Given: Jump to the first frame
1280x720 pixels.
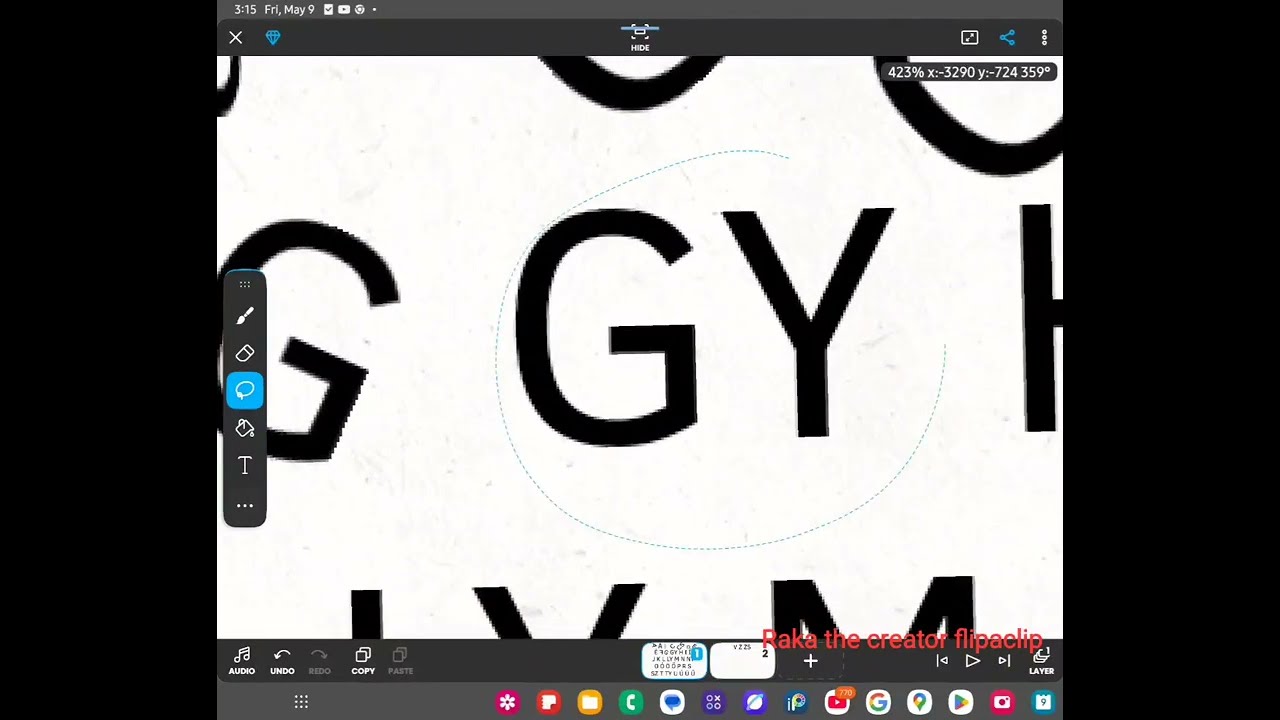Looking at the screenshot, I should pos(941,661).
